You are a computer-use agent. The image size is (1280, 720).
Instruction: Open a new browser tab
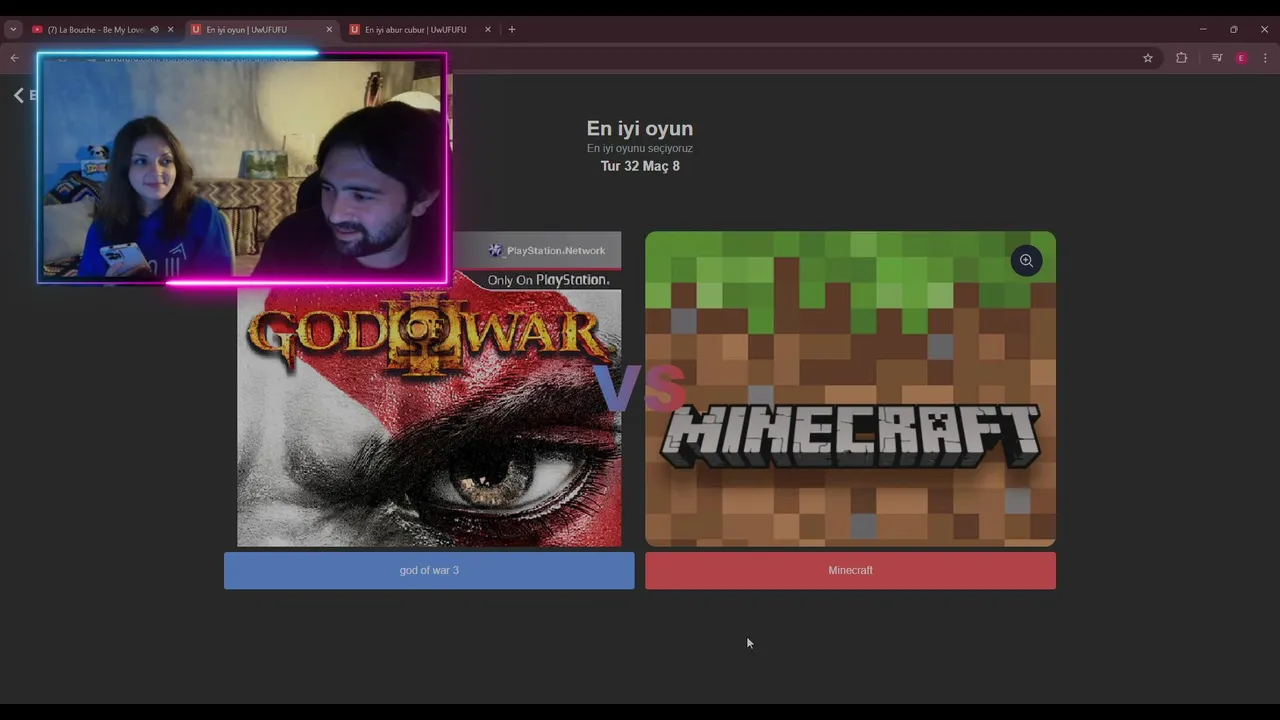[512, 30]
